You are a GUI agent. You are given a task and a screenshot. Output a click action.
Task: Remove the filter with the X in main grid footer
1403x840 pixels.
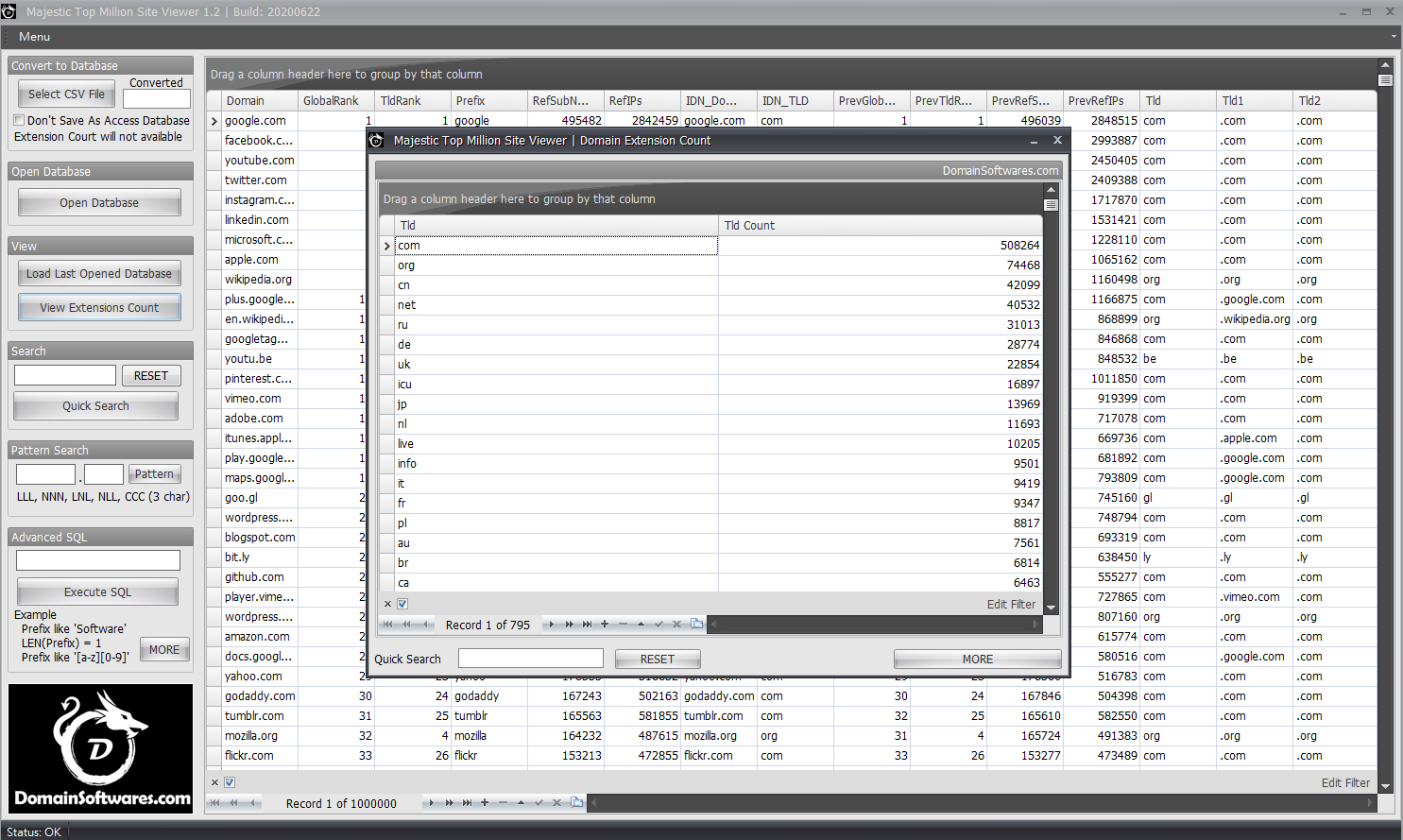214,782
